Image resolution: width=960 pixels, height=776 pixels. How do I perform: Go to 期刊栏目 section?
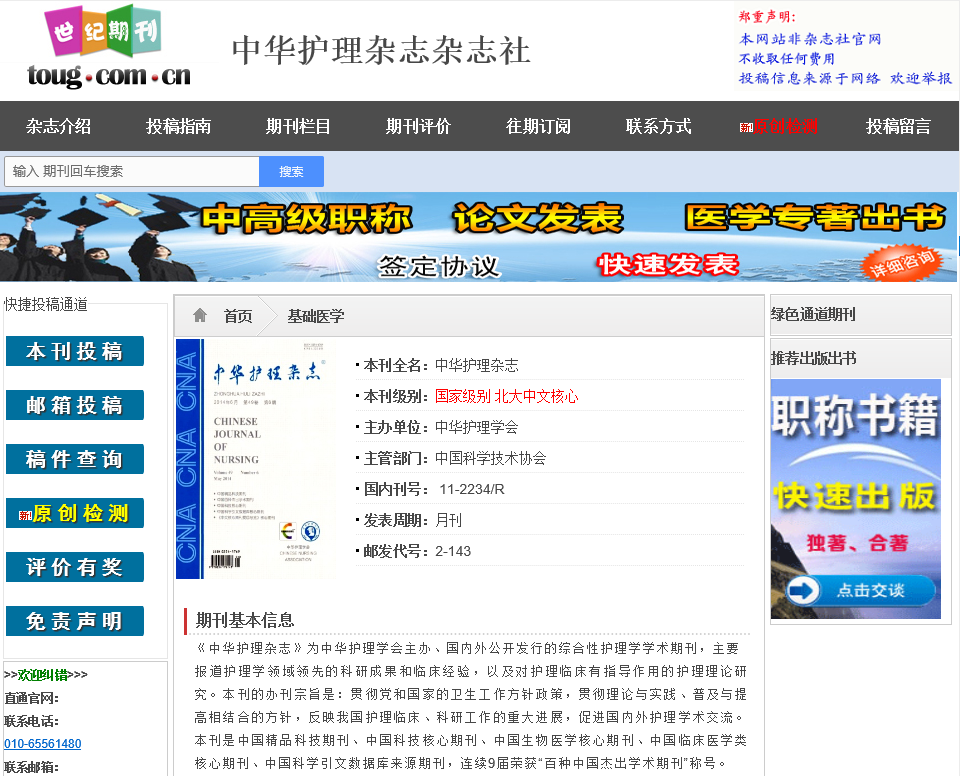point(298,126)
